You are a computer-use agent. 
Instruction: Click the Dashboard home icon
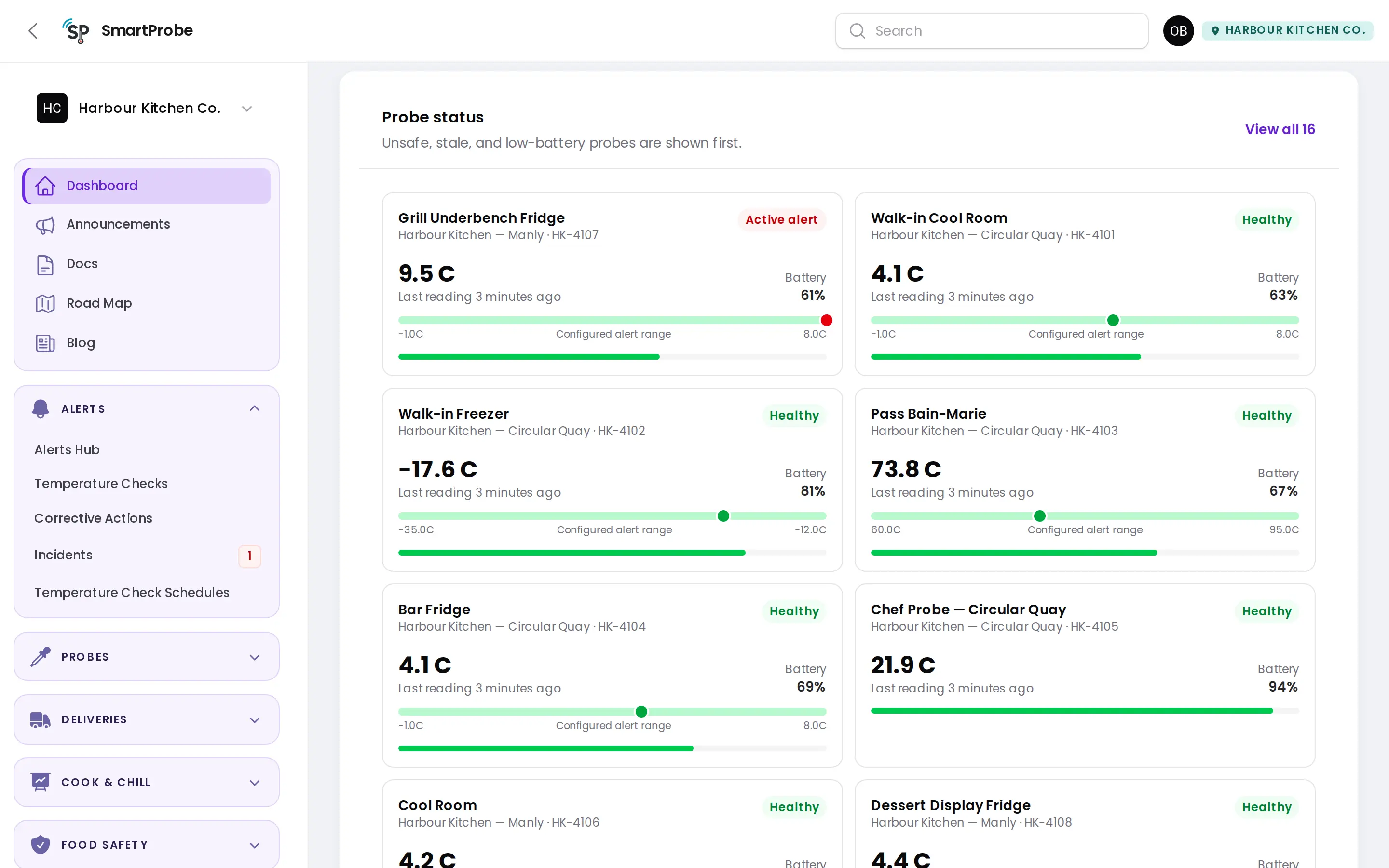tap(45, 186)
